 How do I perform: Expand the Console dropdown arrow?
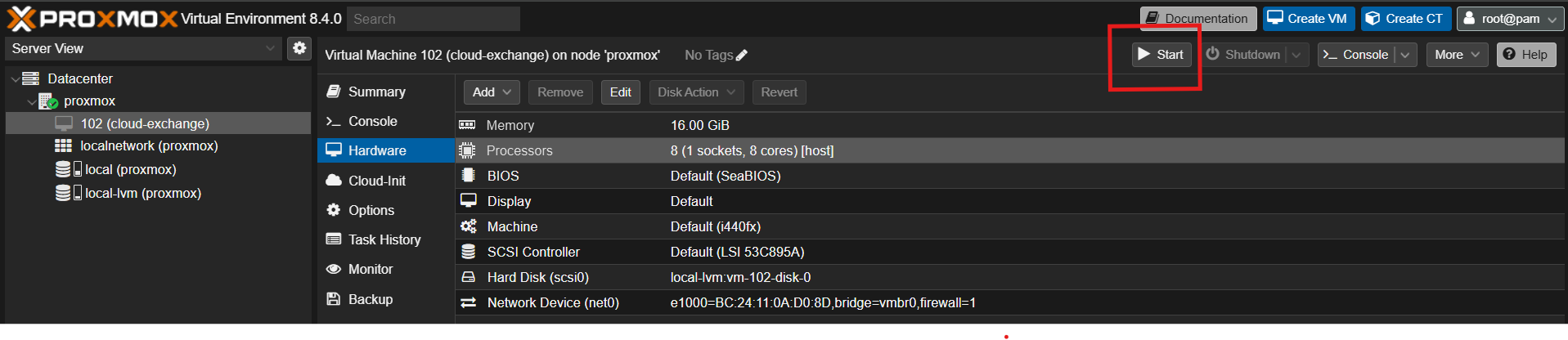click(x=1405, y=55)
